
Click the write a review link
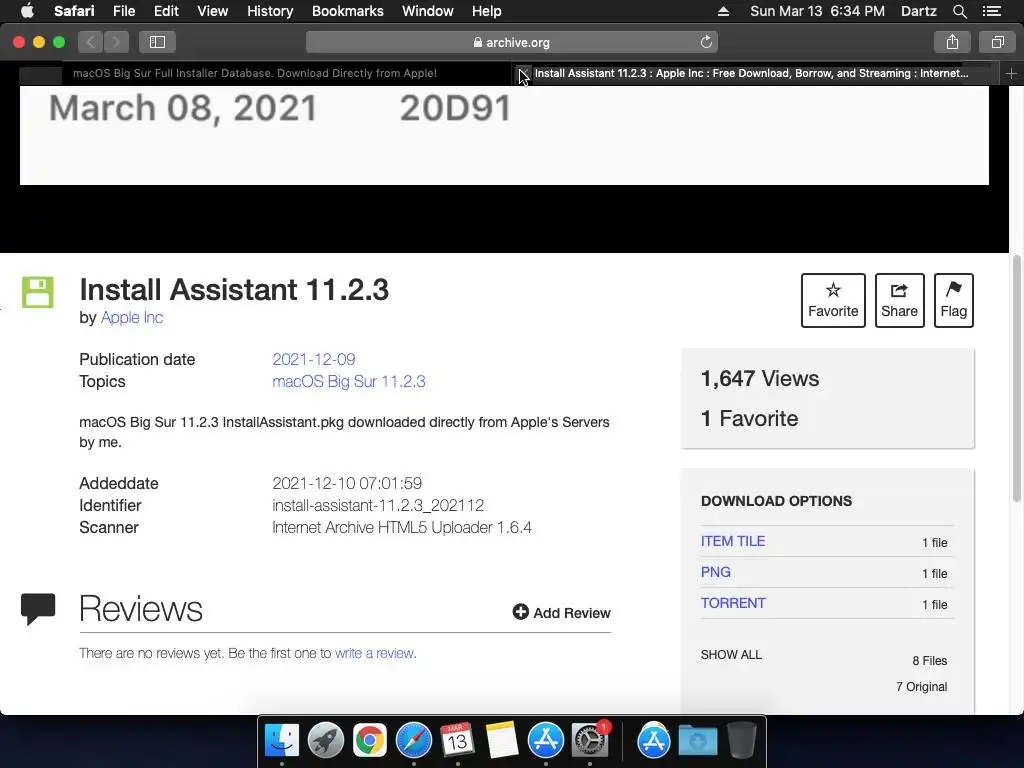[x=374, y=653]
